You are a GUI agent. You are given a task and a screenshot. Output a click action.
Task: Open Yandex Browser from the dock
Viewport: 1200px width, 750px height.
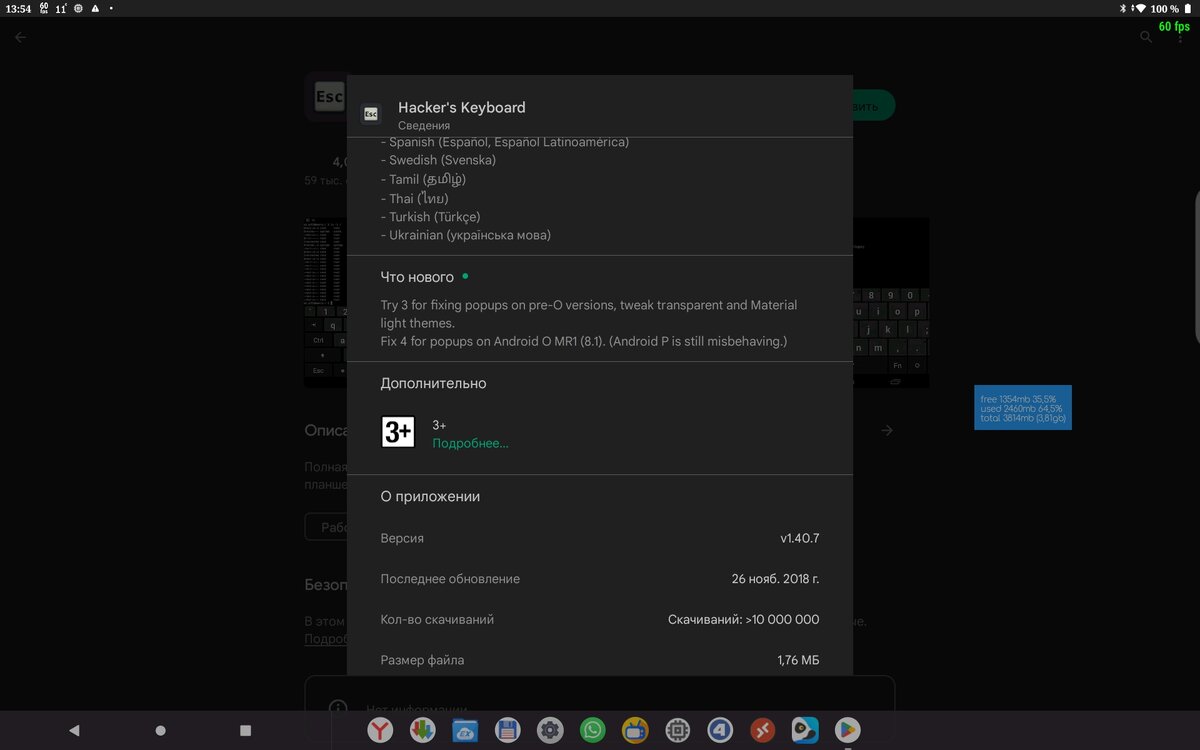tap(380, 730)
